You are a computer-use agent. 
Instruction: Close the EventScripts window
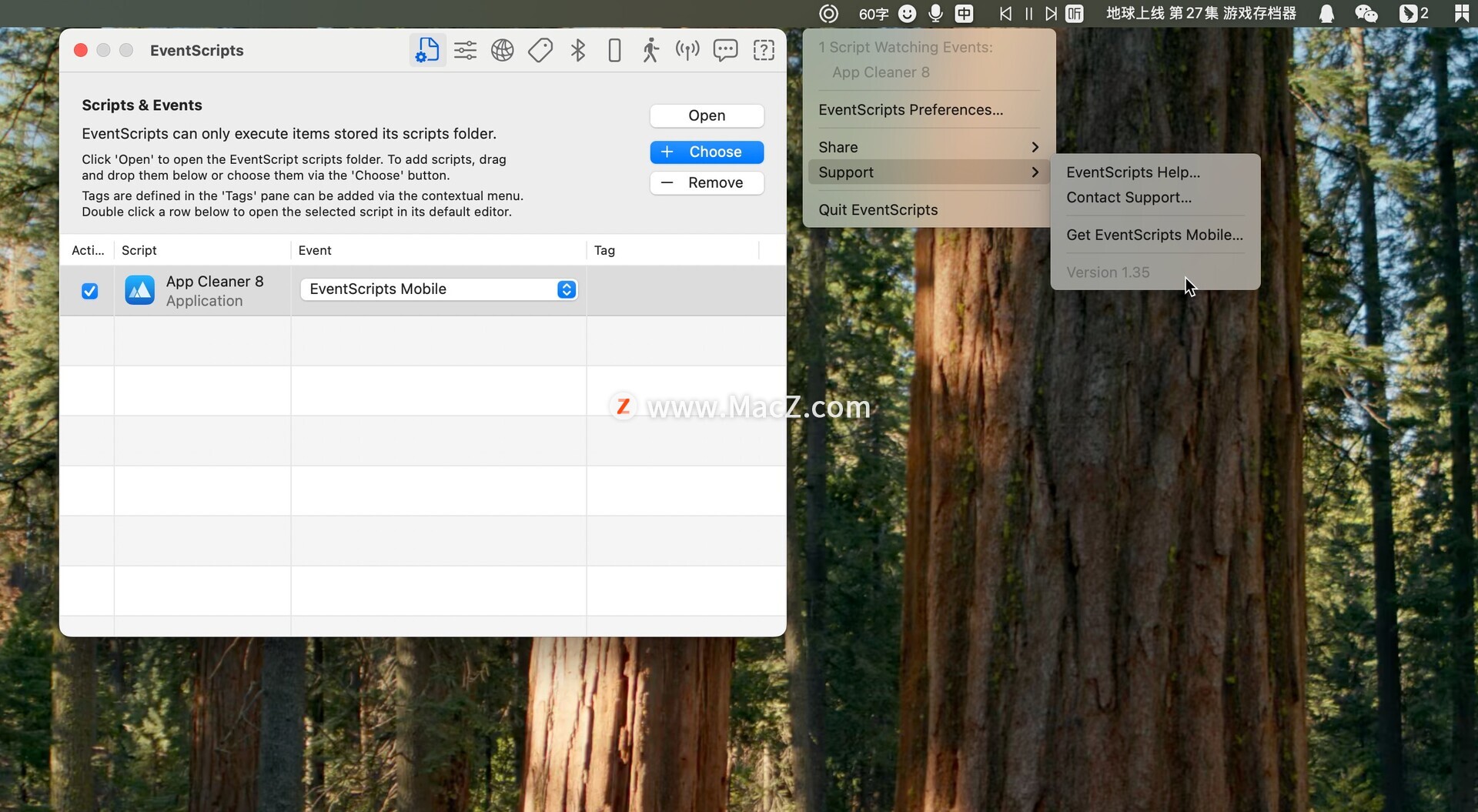coord(81,50)
